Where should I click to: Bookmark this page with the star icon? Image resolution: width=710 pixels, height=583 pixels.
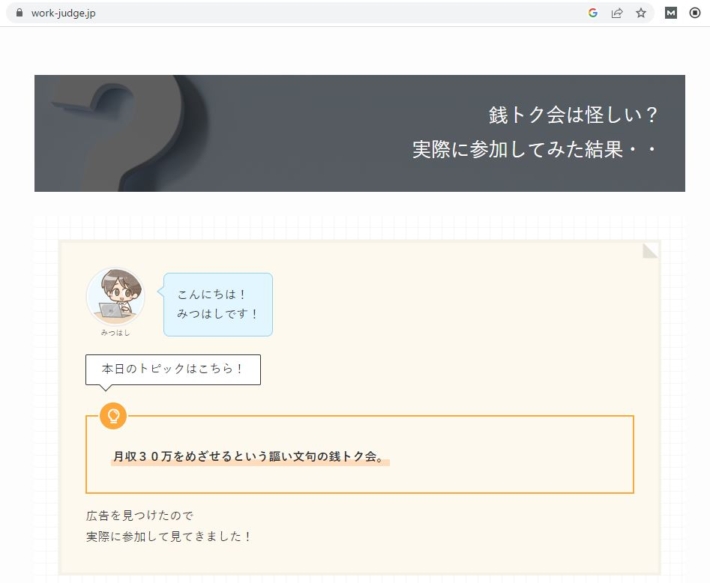point(641,13)
